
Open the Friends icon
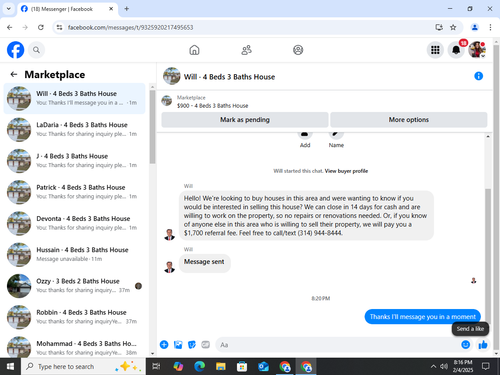pyautogui.click(x=246, y=50)
